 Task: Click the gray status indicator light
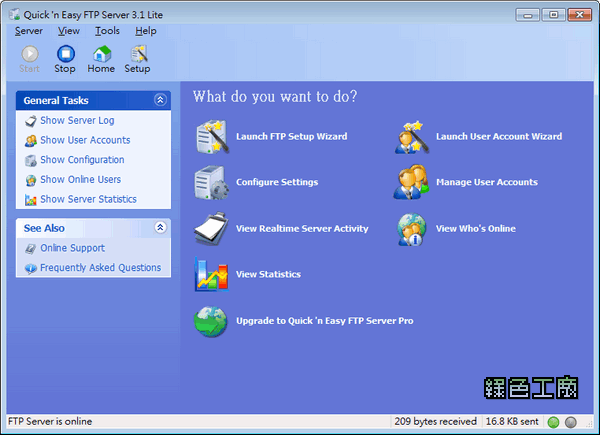click(571, 422)
